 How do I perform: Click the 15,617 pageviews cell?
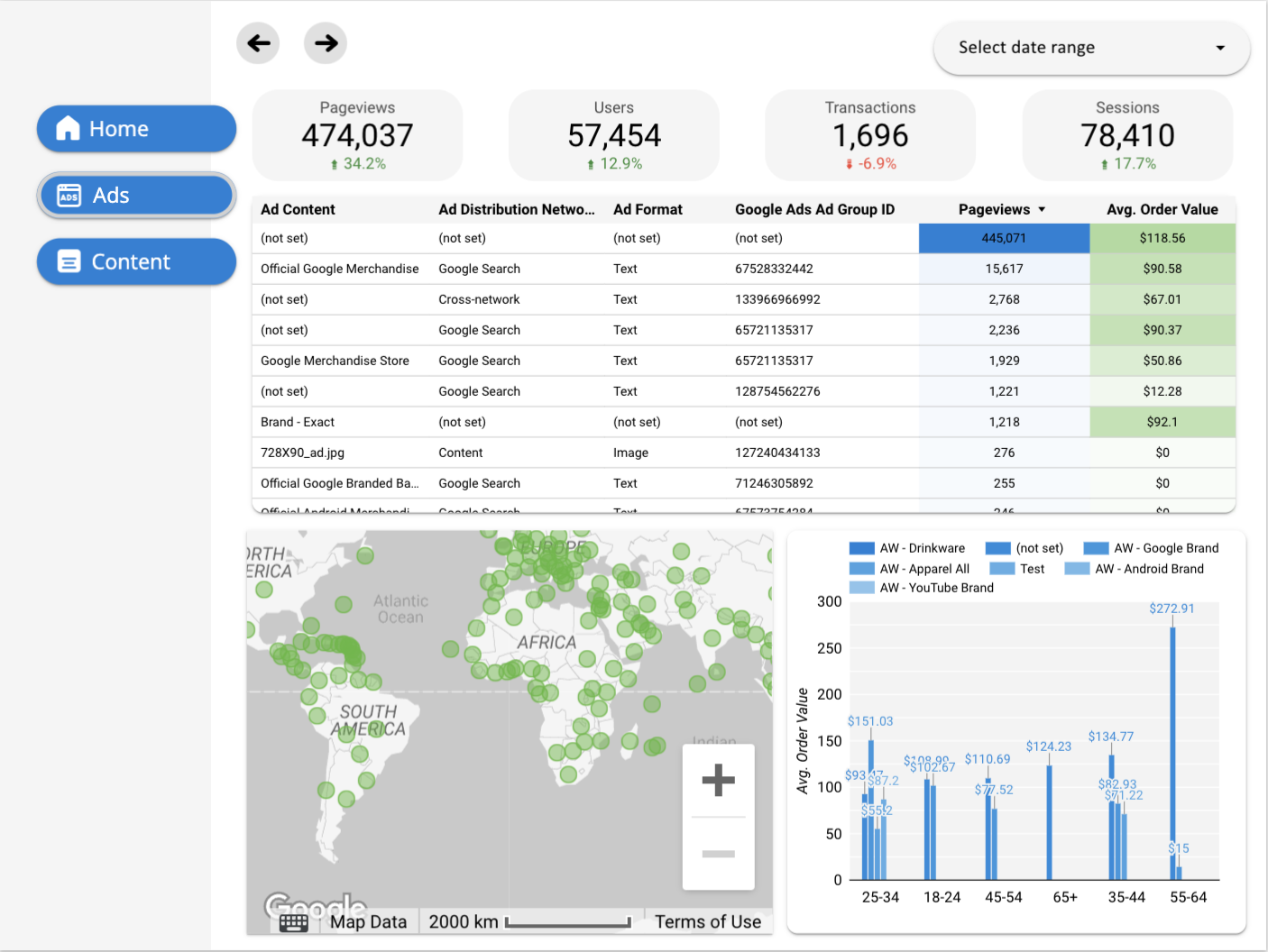[1004, 269]
